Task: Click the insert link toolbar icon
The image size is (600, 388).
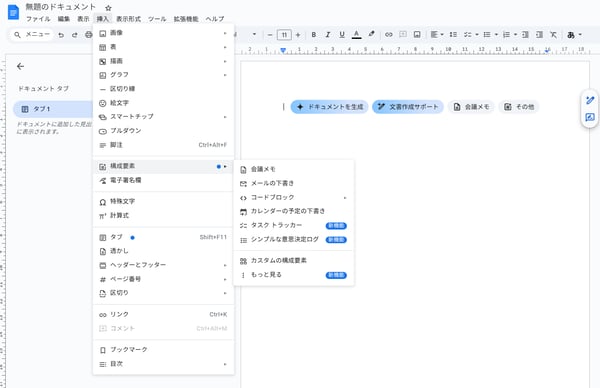Action: (x=389, y=34)
